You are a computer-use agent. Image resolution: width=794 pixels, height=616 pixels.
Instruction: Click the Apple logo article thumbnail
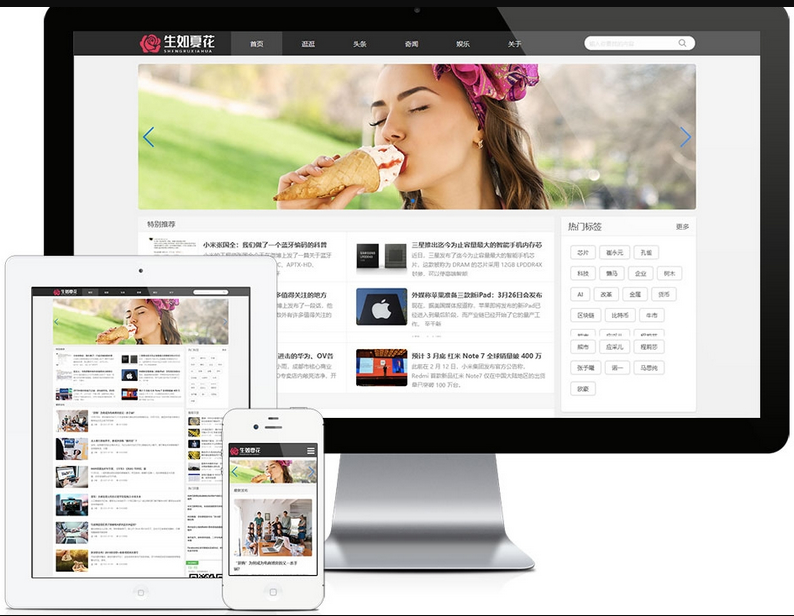[381, 307]
